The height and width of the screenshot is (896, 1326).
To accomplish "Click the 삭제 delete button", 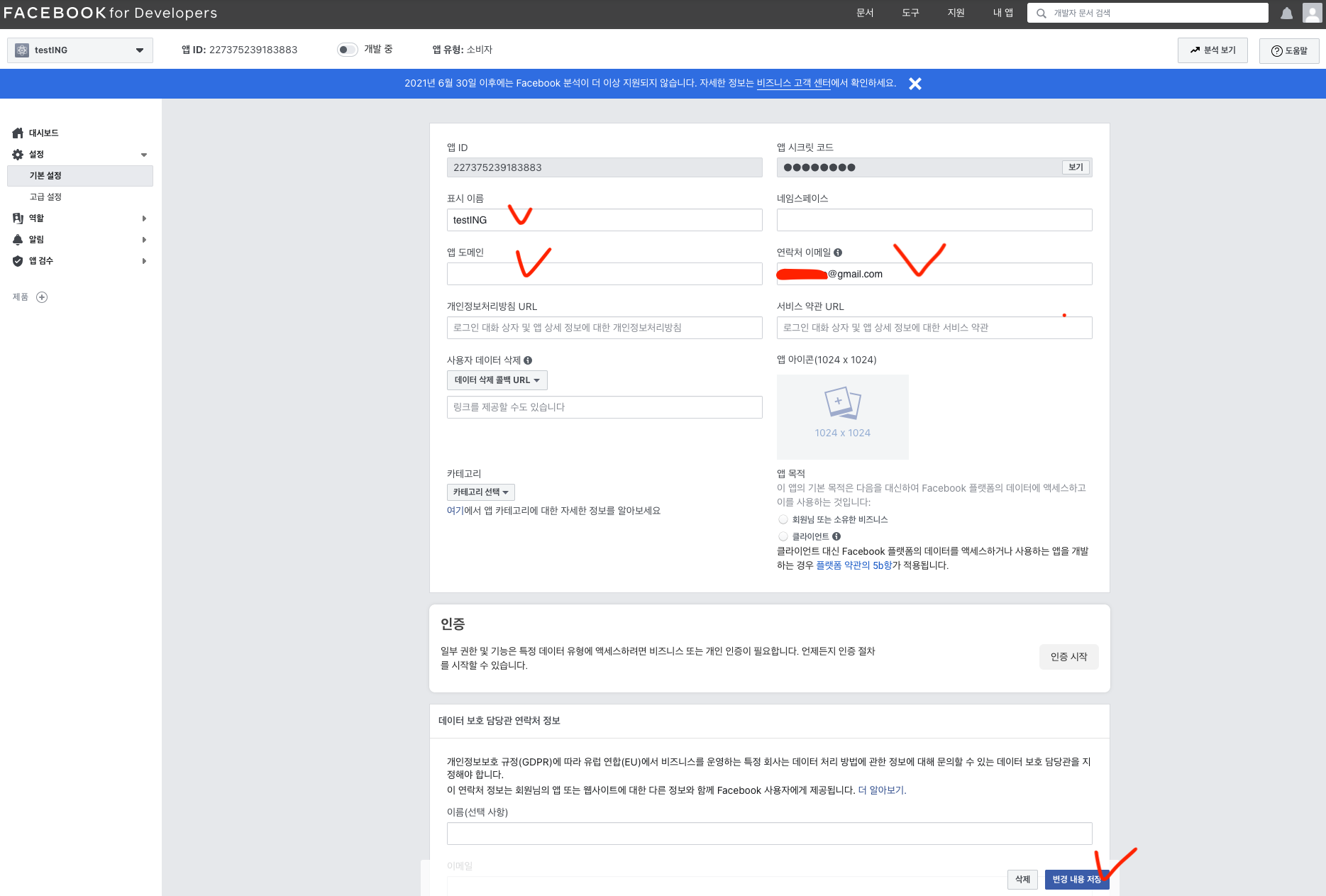I will pos(1022,880).
